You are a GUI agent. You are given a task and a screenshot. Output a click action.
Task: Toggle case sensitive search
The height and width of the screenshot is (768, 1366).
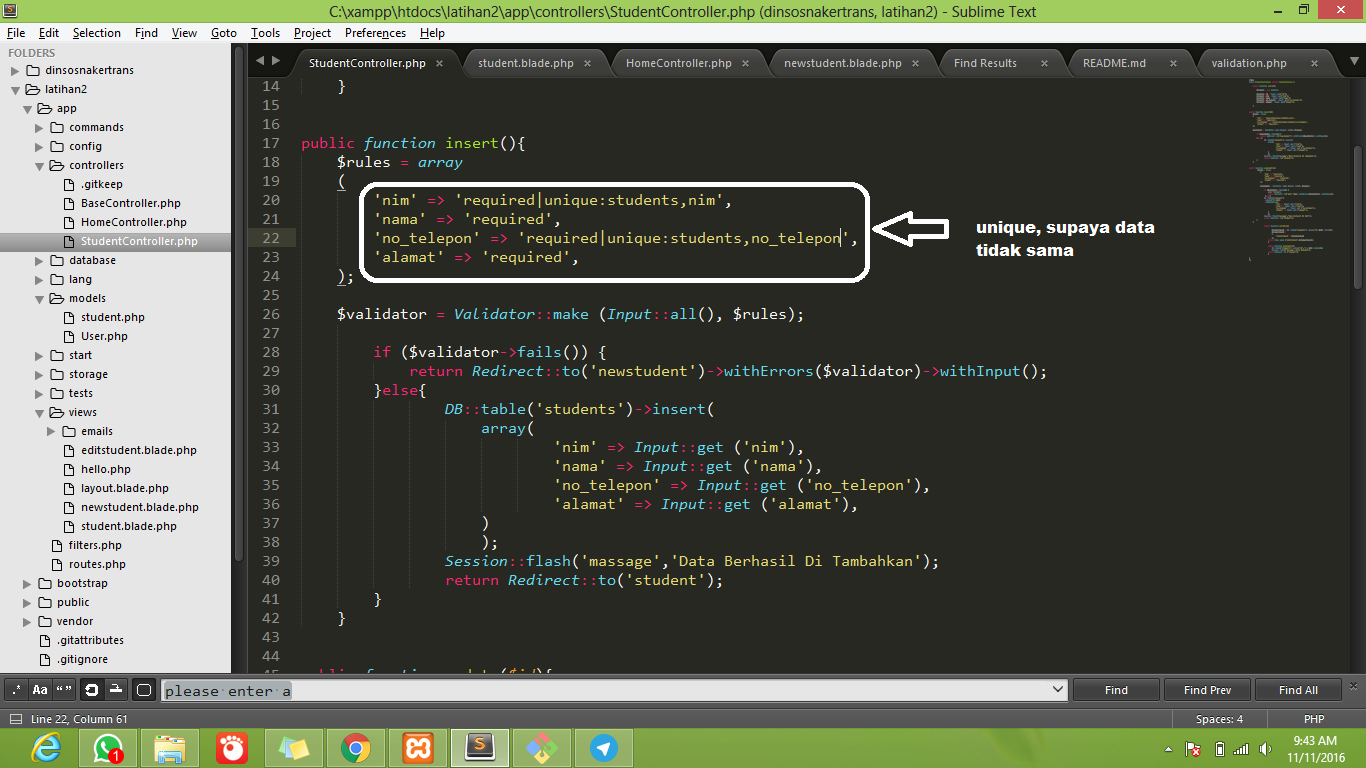[40, 690]
